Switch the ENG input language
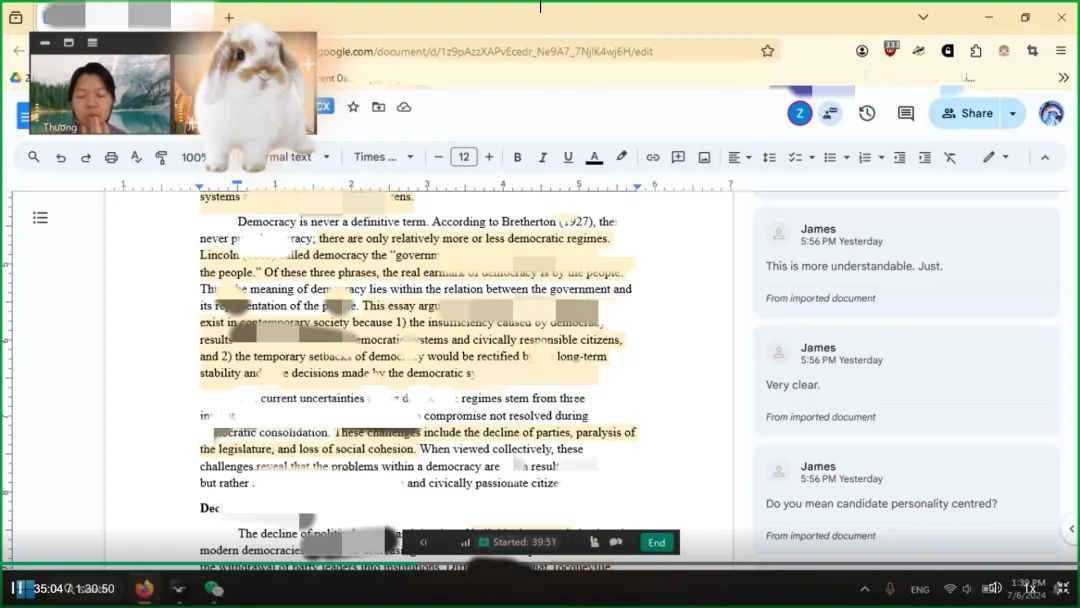 (920, 589)
